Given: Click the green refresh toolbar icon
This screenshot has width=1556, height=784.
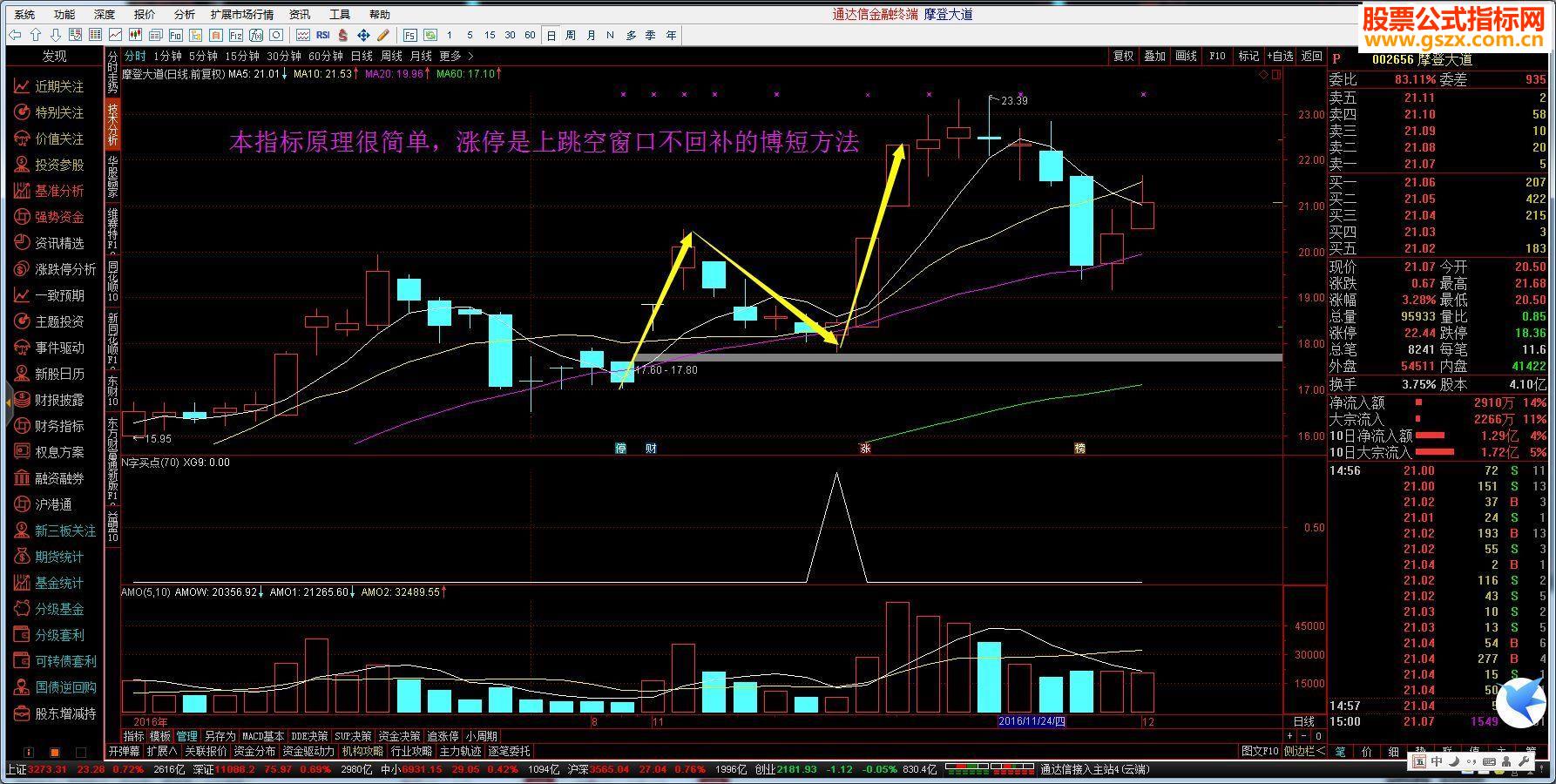Looking at the screenshot, I should (430, 35).
